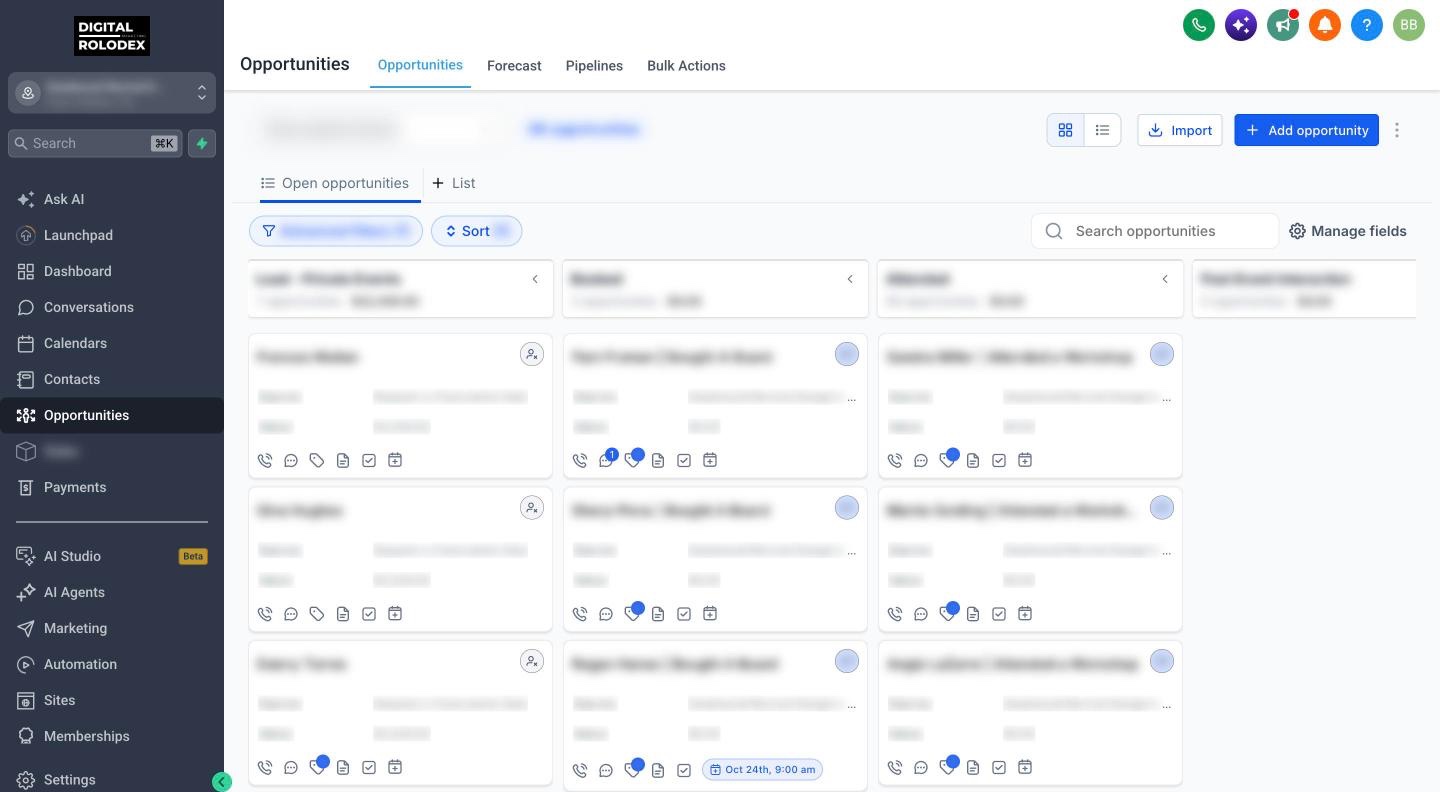The image size is (1440, 792).
Task: Switch to board card view
Action: pos(1065,130)
